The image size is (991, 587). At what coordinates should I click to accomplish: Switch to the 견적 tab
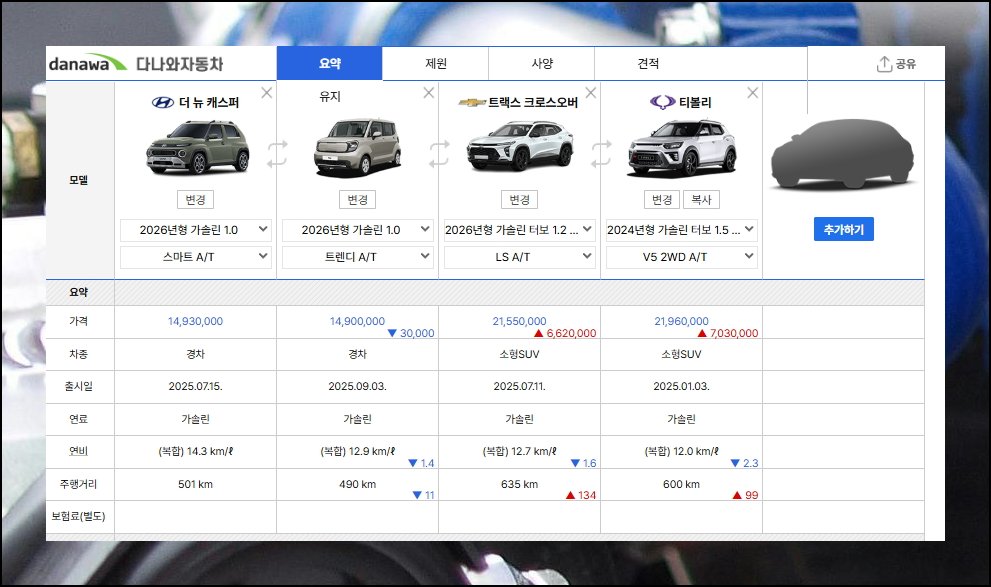pyautogui.click(x=648, y=63)
